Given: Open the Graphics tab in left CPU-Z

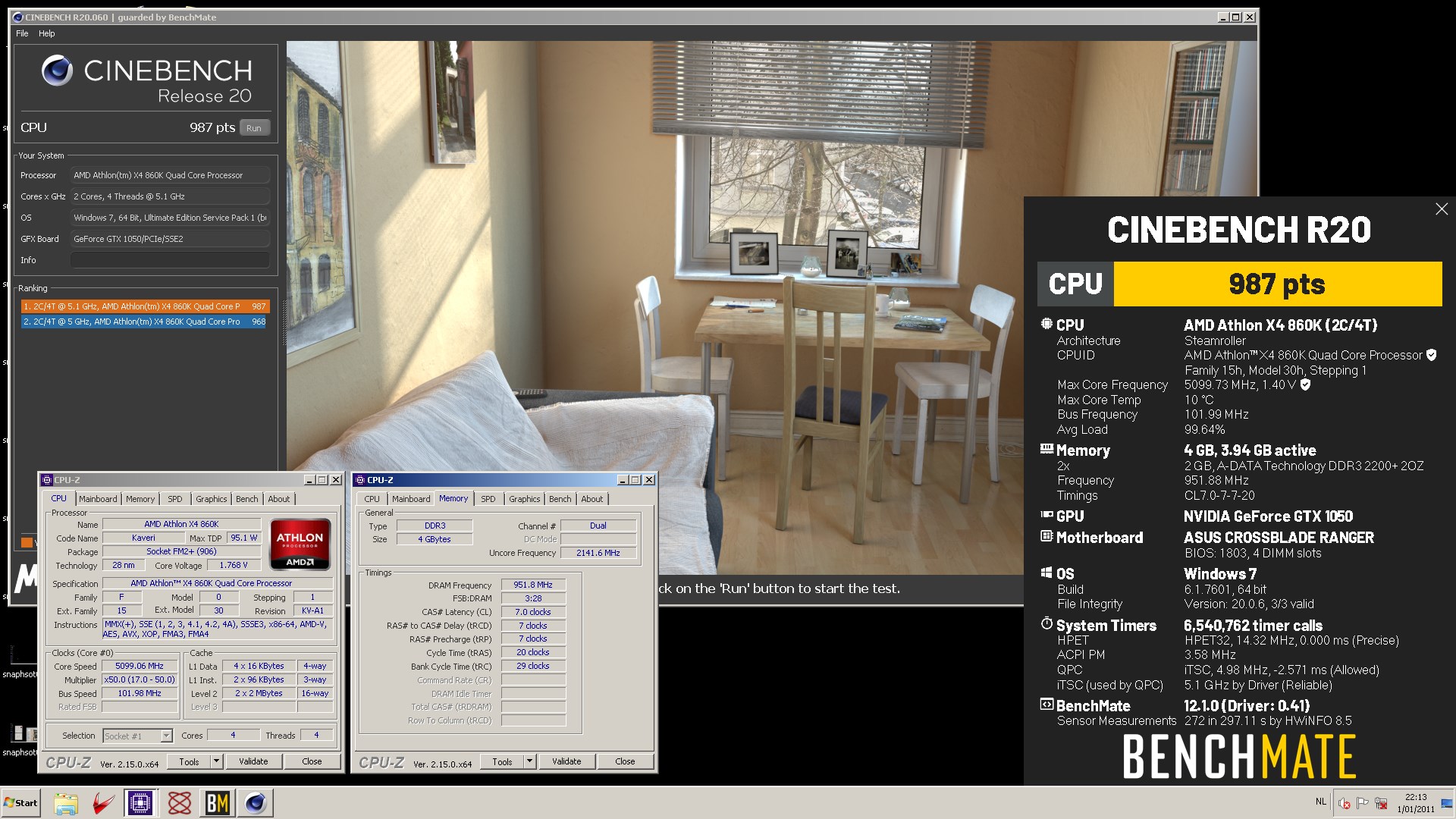Looking at the screenshot, I should click(212, 499).
